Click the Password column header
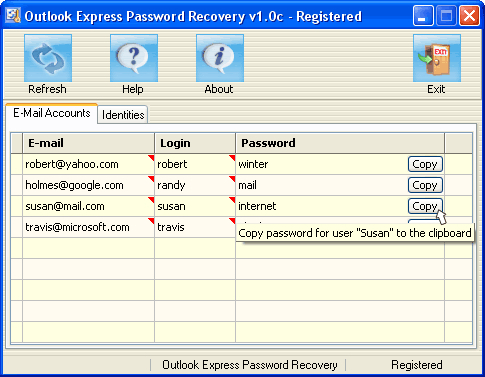The image size is (485, 377). [x=340, y=143]
